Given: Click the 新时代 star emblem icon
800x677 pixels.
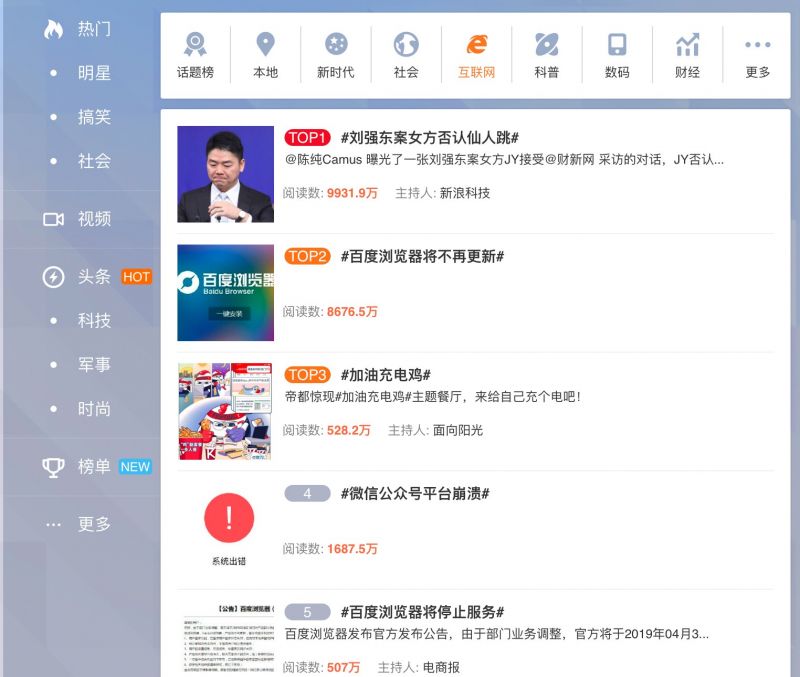Looking at the screenshot, I should tap(336, 44).
